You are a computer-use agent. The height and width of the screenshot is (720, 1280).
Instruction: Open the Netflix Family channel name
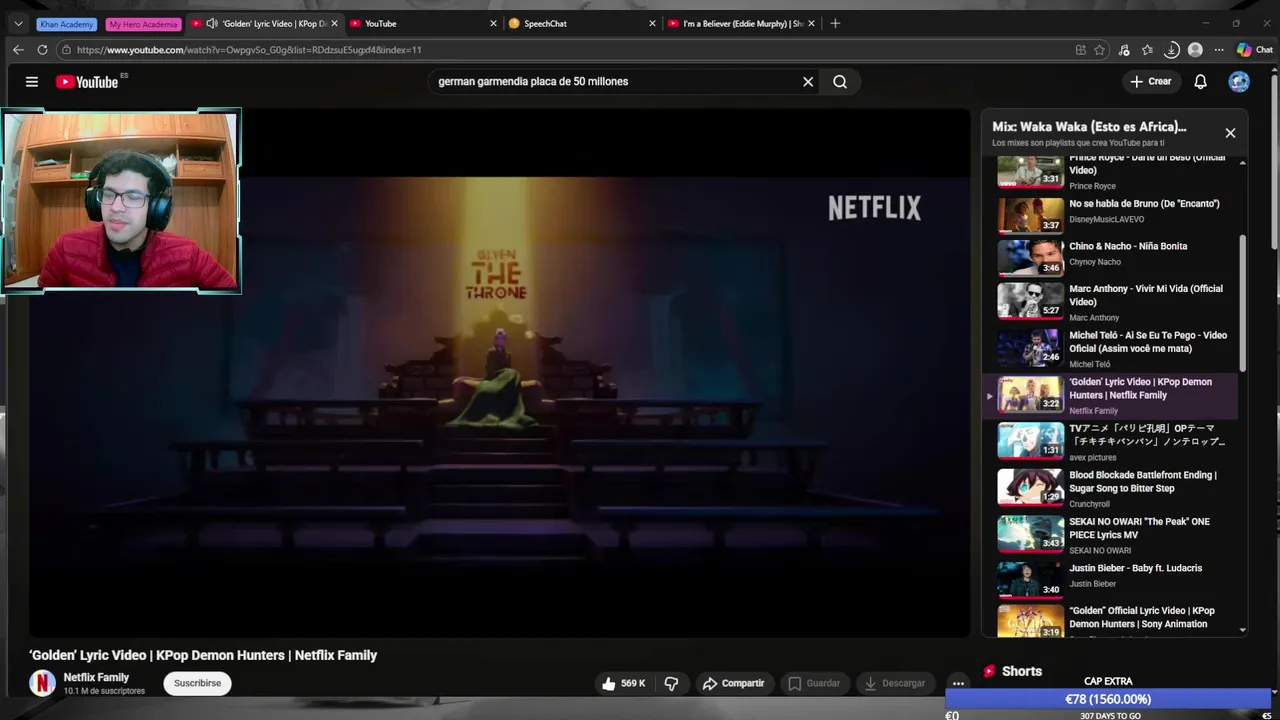(x=96, y=677)
